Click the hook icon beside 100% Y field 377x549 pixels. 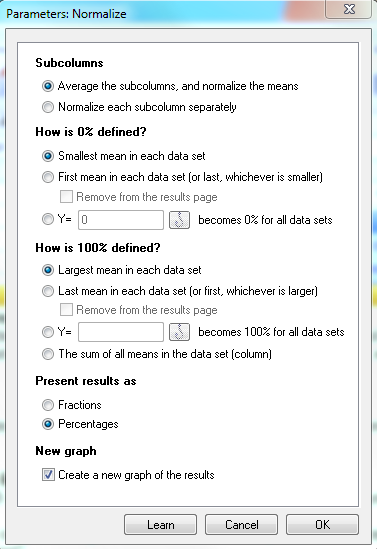click(x=179, y=332)
